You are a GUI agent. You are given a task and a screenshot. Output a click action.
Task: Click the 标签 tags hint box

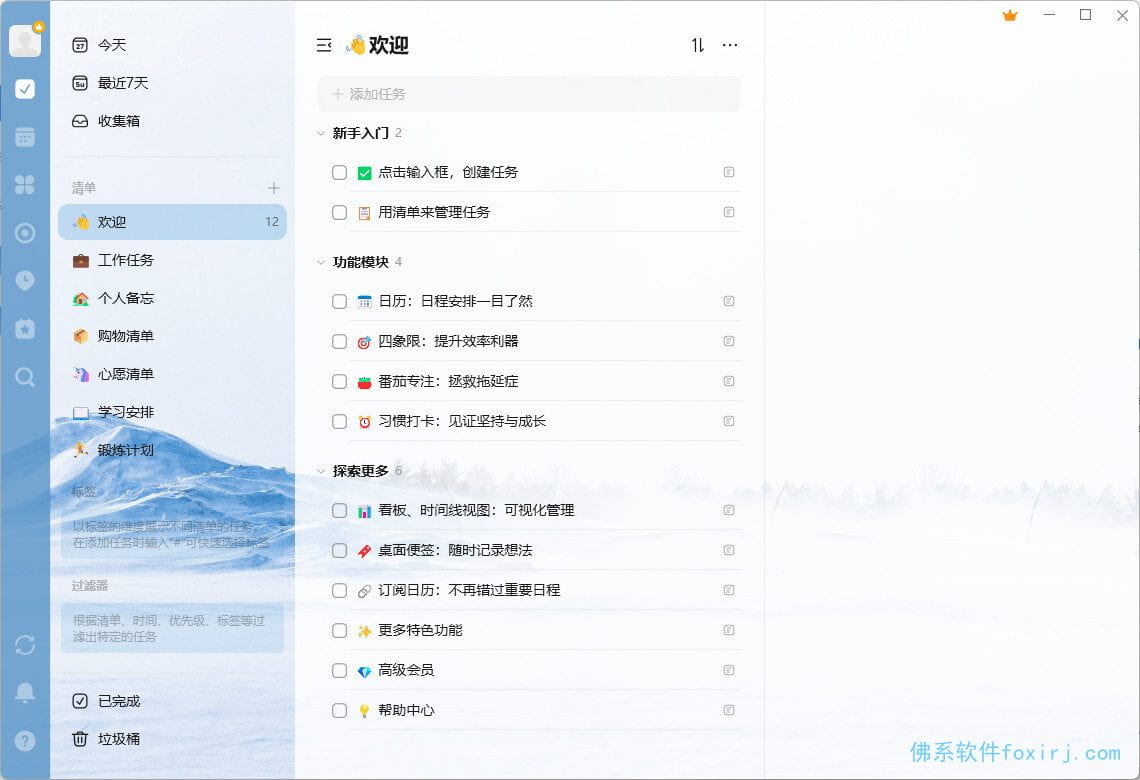click(172, 534)
